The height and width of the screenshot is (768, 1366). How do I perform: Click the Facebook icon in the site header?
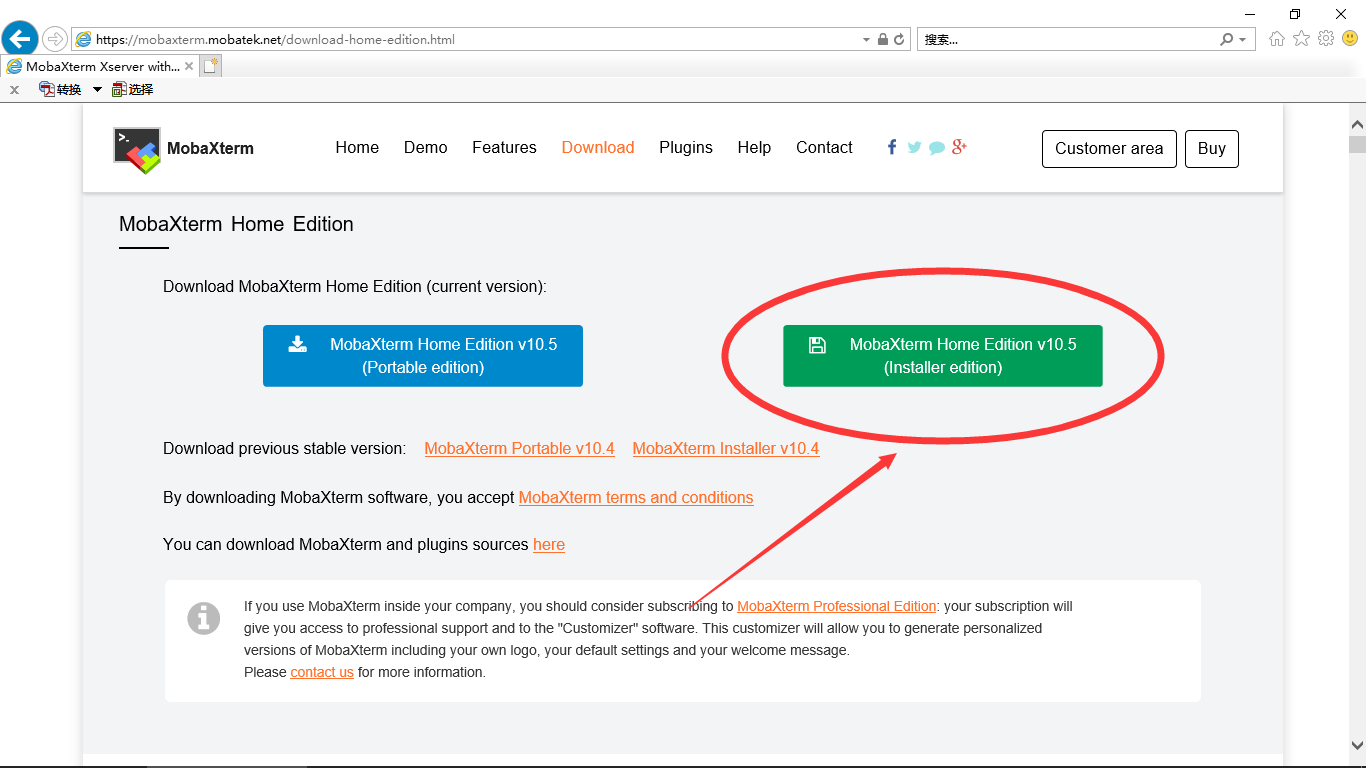[x=891, y=147]
